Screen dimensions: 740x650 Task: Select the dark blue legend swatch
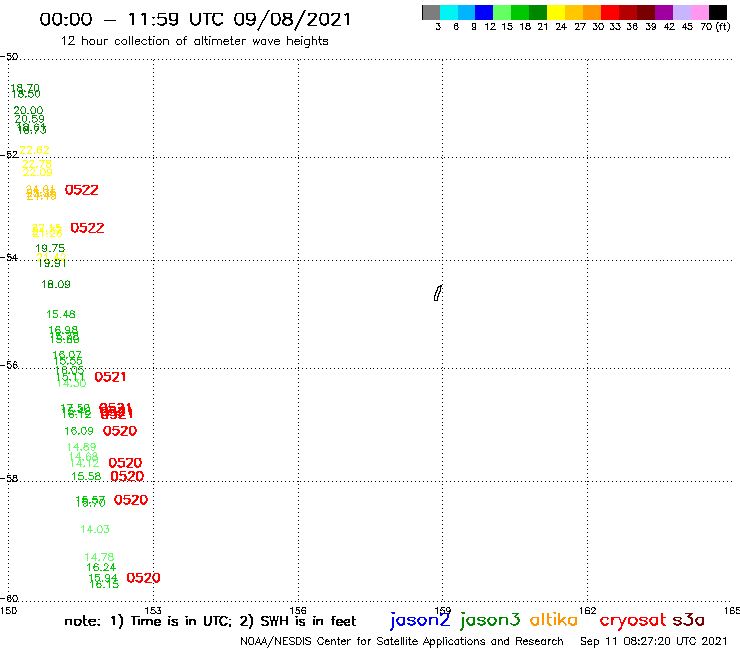click(x=484, y=12)
